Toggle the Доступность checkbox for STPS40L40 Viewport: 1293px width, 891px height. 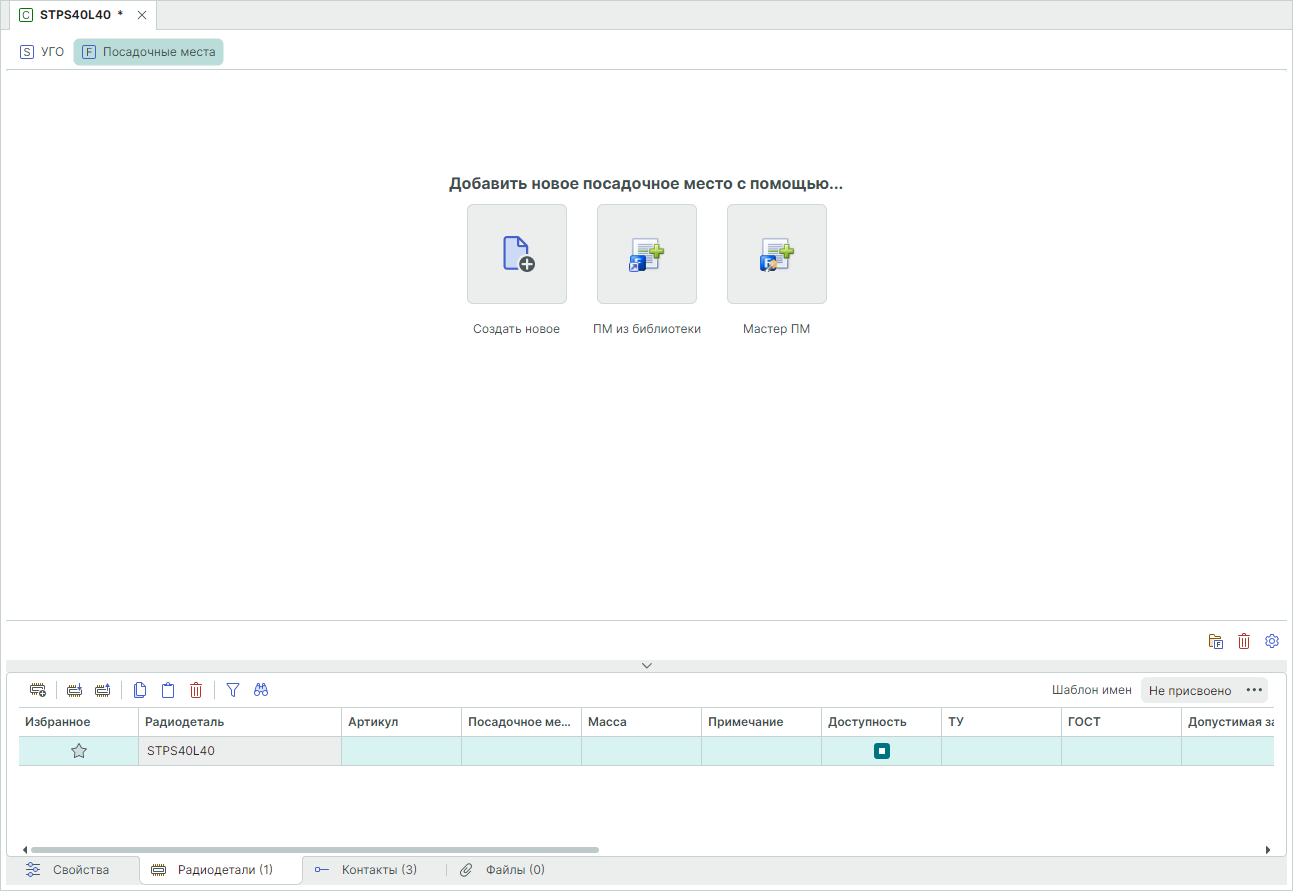click(881, 751)
